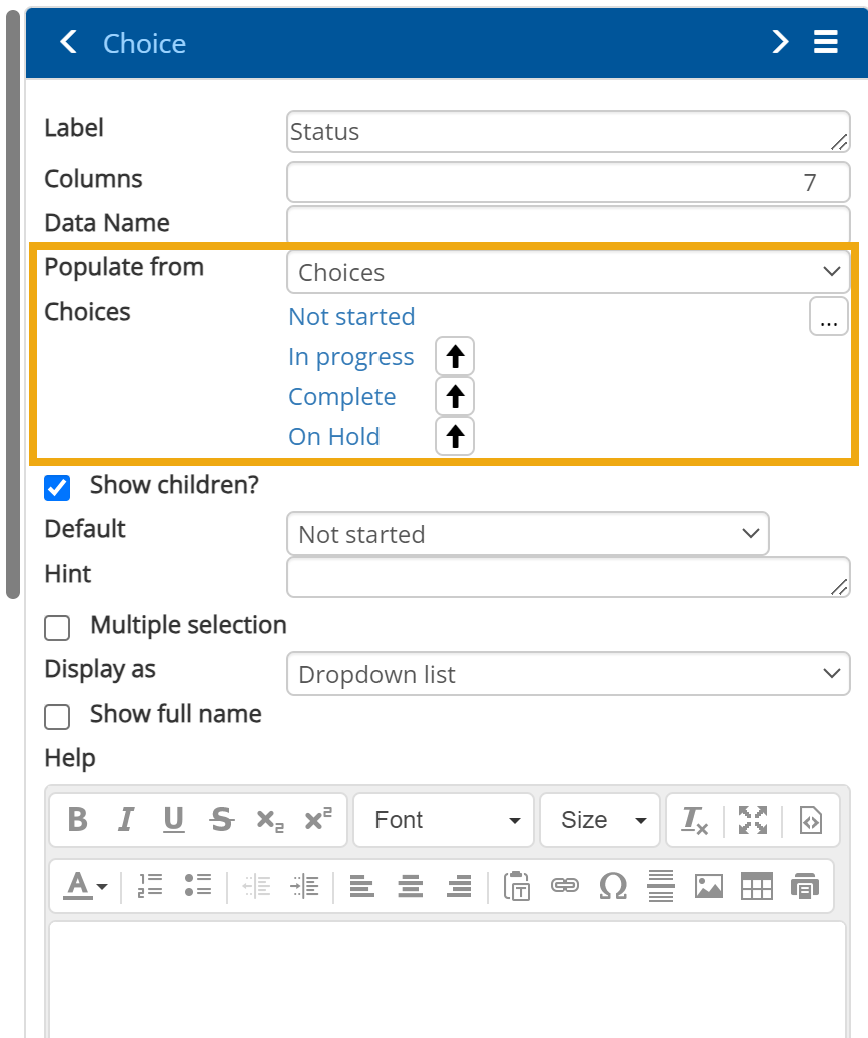Screen dimensions: 868x1038
Task: Insert an image into Help editor
Action: (x=709, y=885)
